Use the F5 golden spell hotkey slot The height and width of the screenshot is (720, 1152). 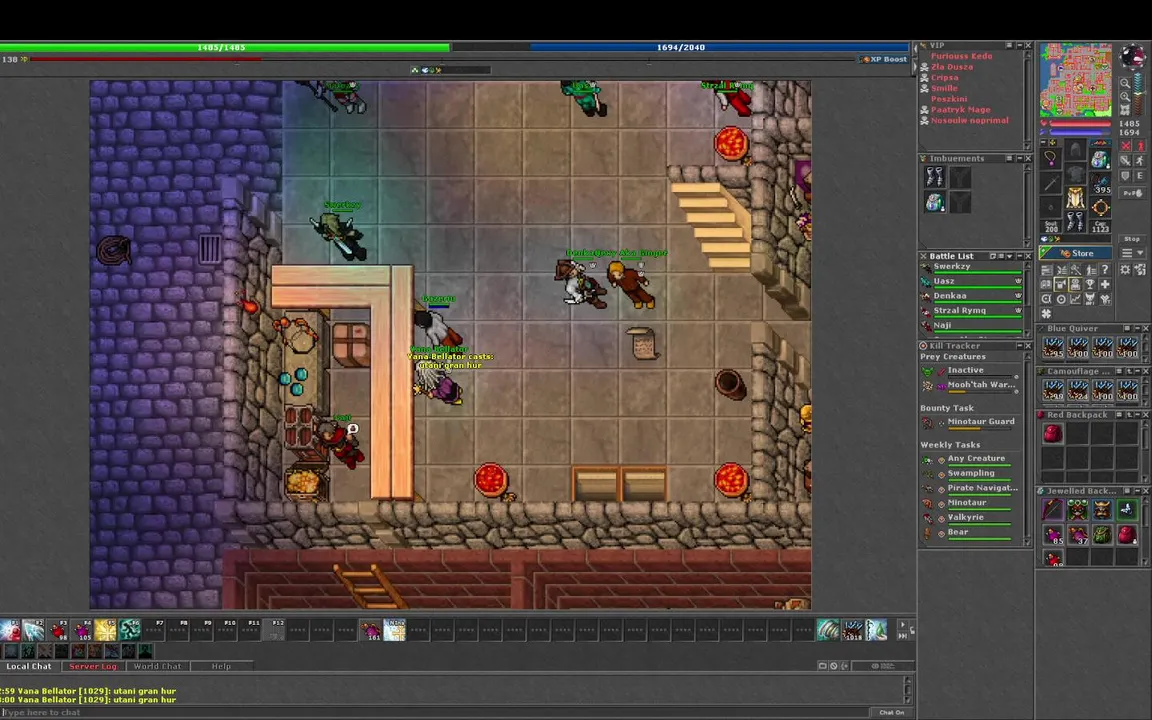pyautogui.click(x=105, y=630)
